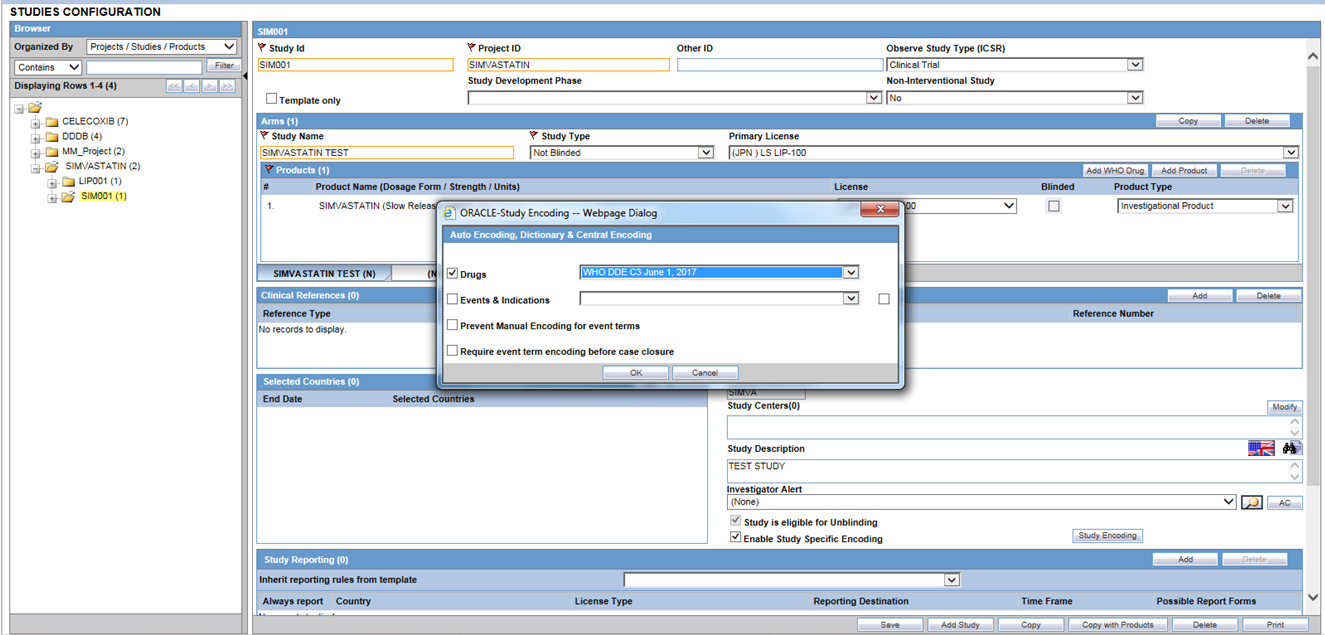Click the root open-folder icon in Browser tree

pos(35,107)
